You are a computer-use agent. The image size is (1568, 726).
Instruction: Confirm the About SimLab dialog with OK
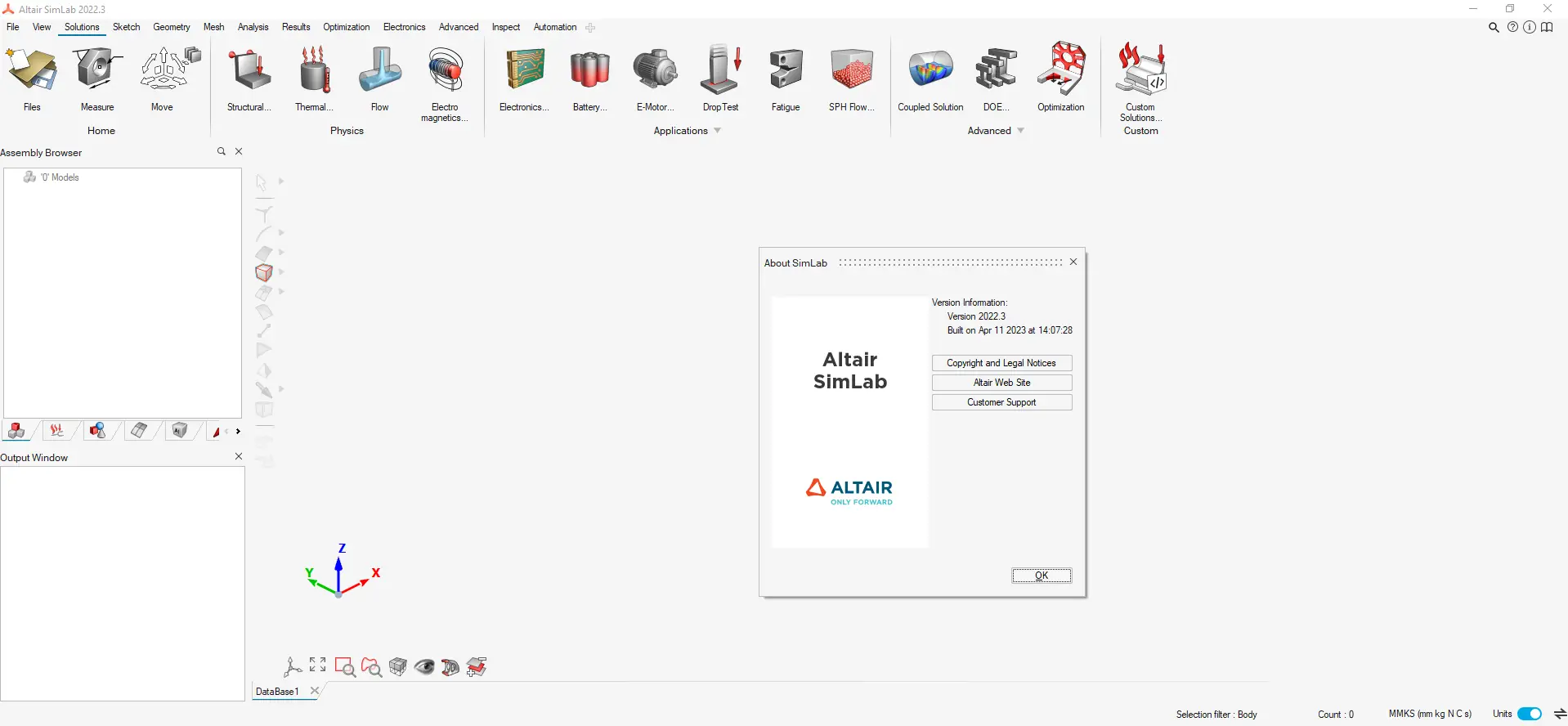1042,576
